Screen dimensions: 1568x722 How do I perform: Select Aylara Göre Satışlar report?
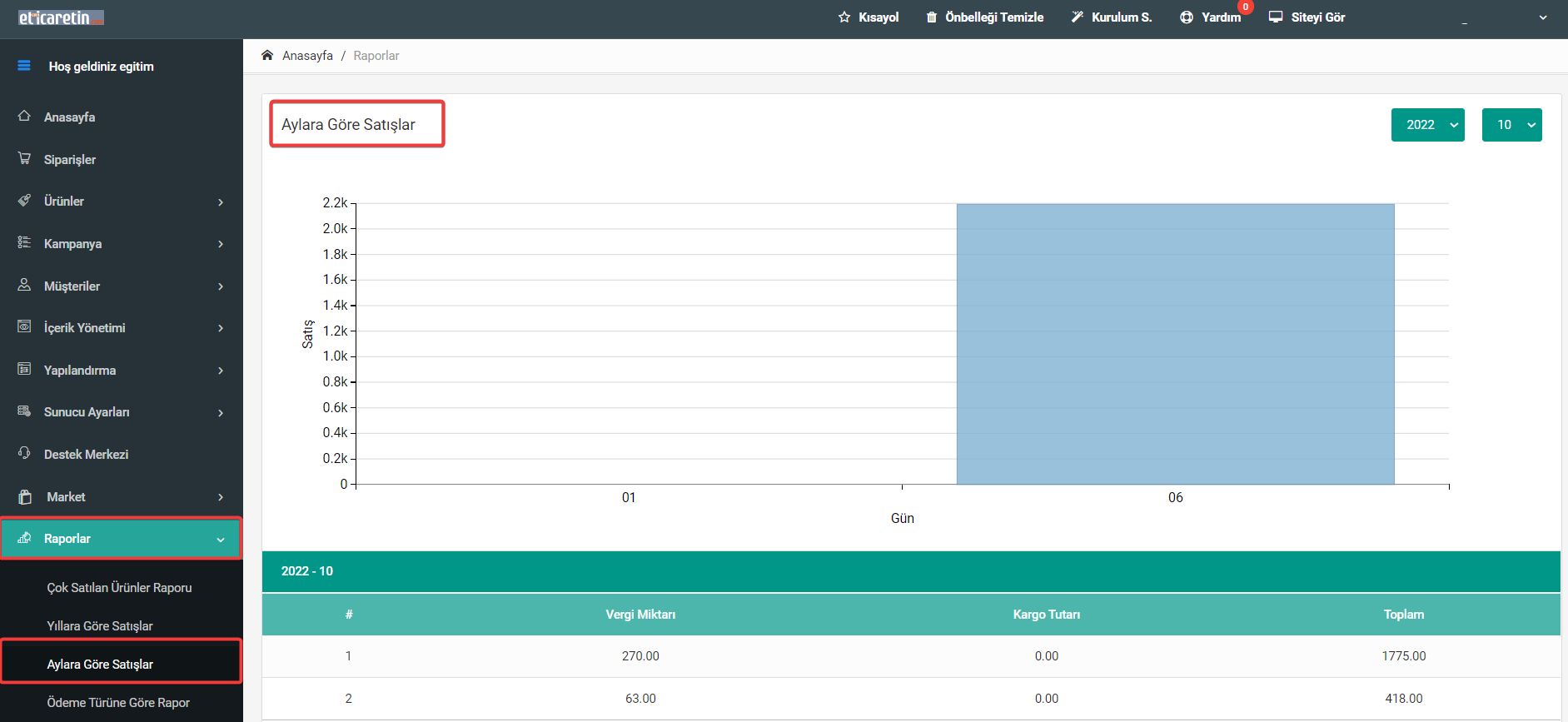pos(100,664)
